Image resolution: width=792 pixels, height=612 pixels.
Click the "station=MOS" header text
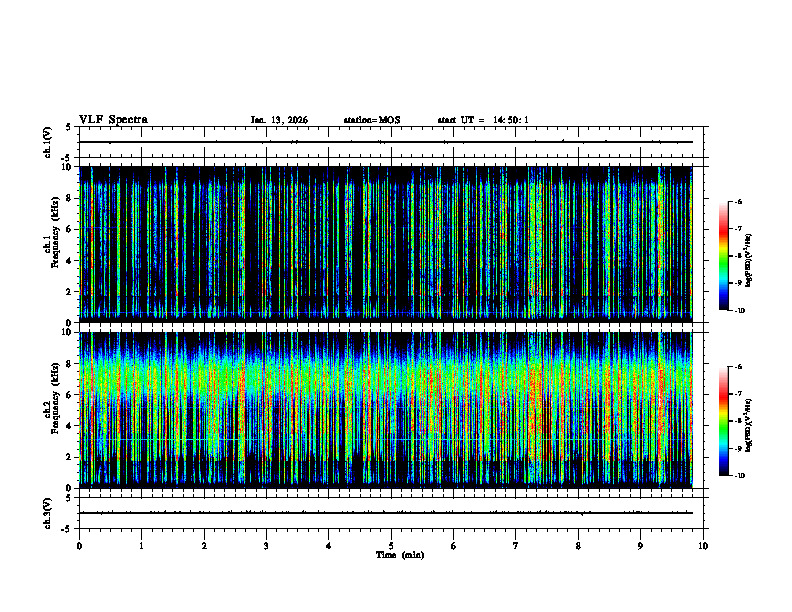(x=372, y=120)
